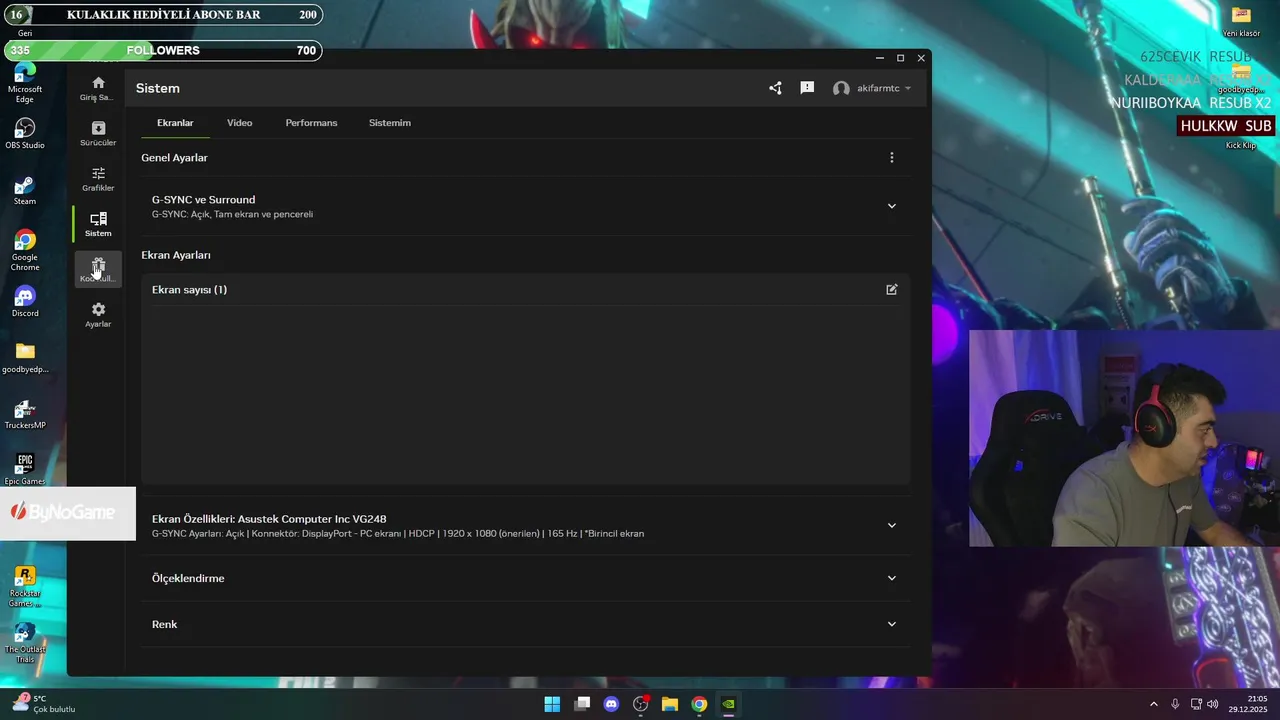Show hidden system tray icons

[1153, 704]
